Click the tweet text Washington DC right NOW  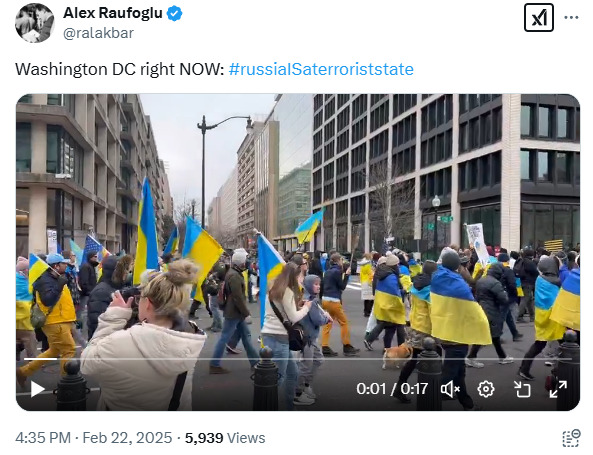point(120,69)
